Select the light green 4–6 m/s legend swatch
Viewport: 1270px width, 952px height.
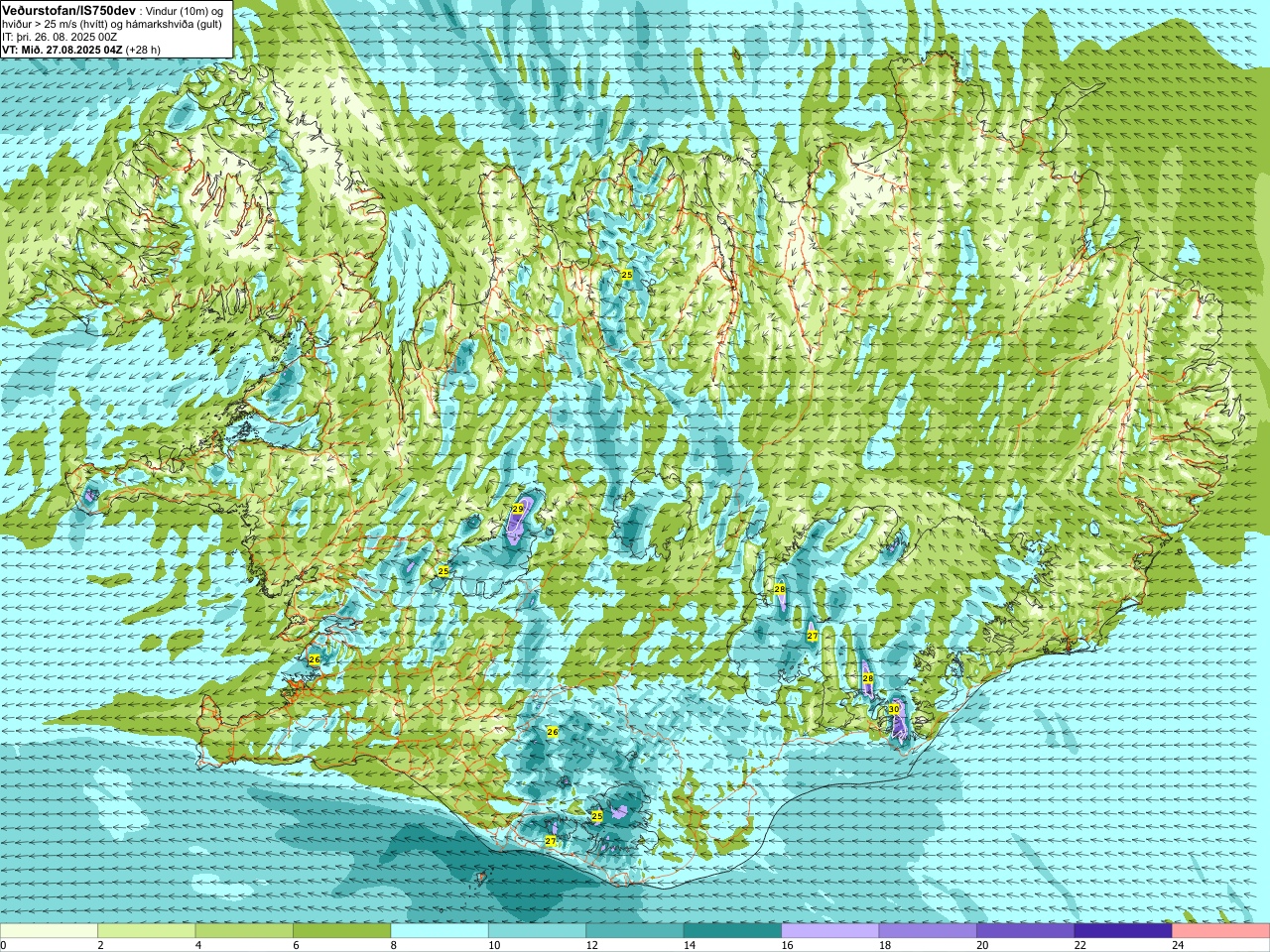[x=244, y=931]
